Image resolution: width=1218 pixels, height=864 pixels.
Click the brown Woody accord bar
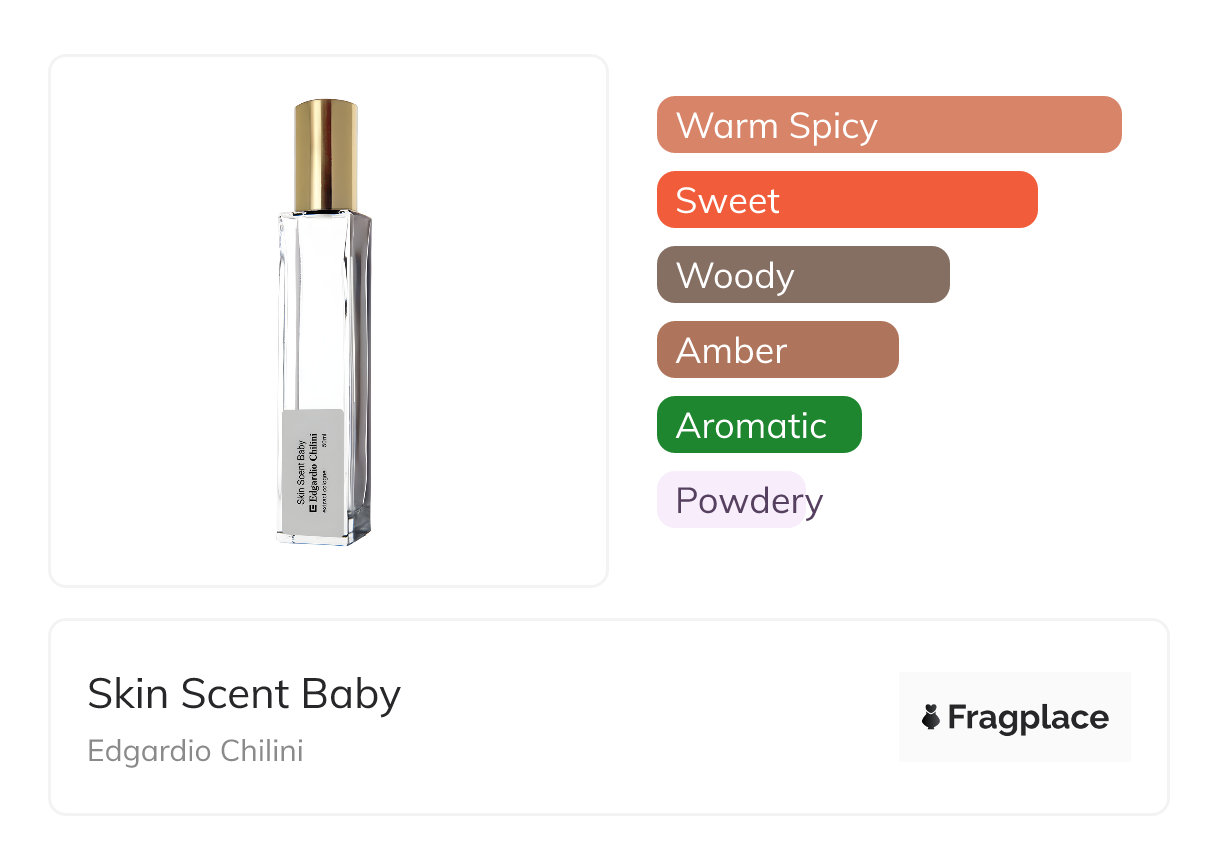[802, 275]
